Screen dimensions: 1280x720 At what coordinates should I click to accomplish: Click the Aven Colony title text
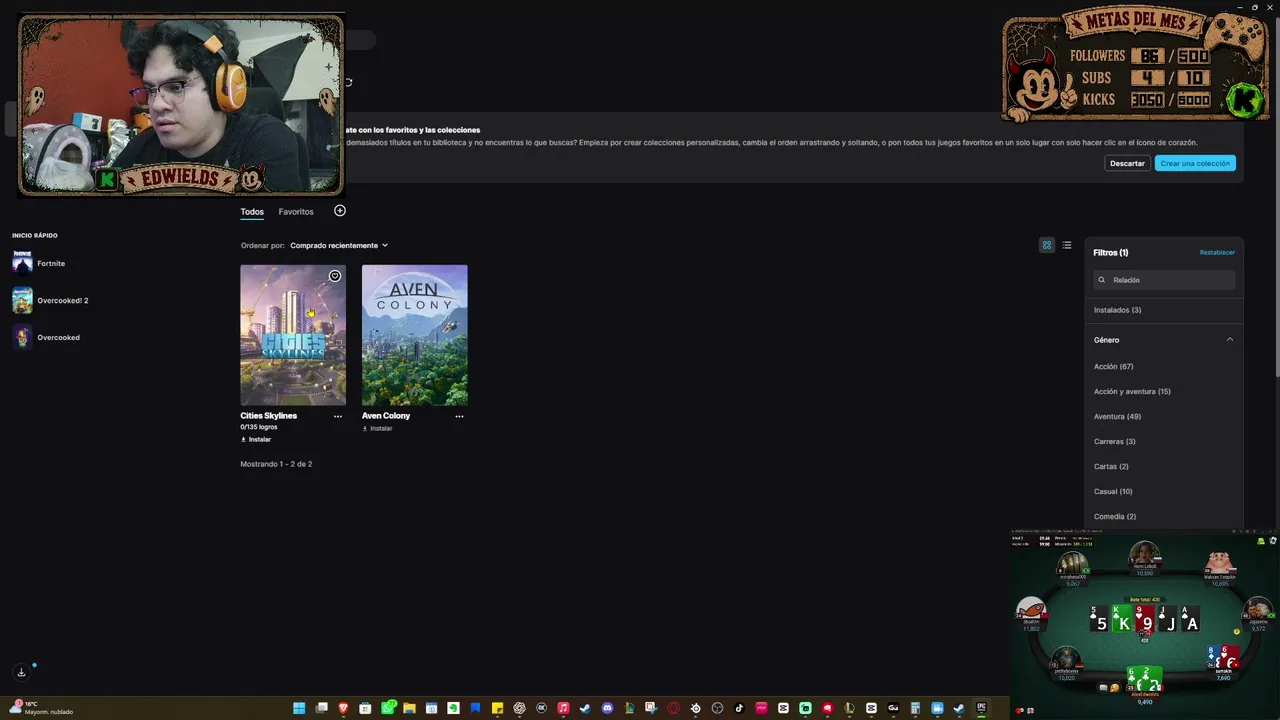tap(386, 416)
